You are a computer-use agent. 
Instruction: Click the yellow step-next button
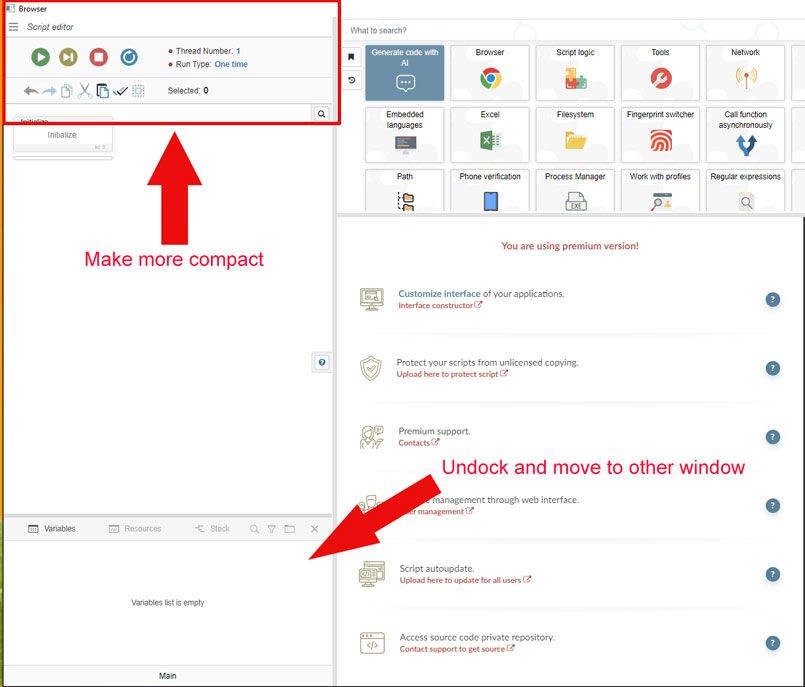[69, 58]
